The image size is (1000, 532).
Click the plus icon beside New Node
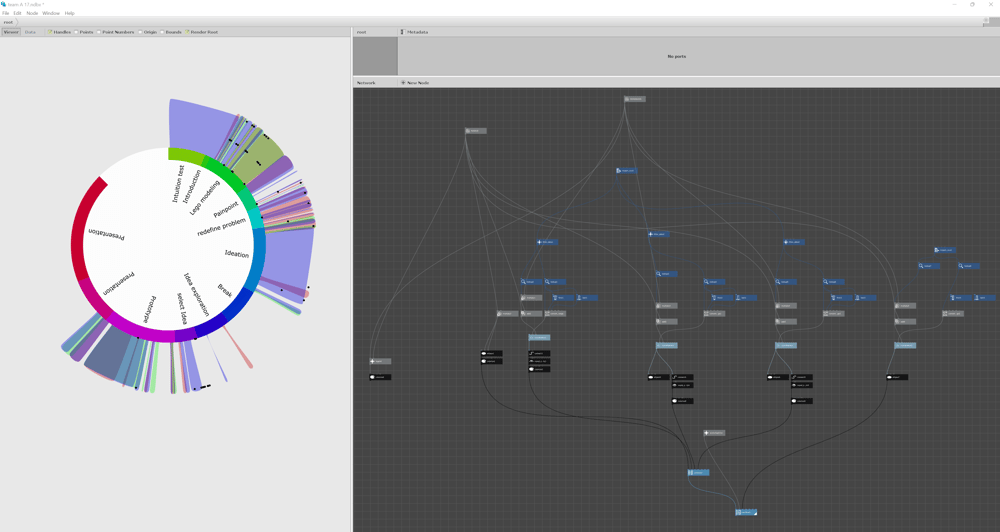pos(403,83)
